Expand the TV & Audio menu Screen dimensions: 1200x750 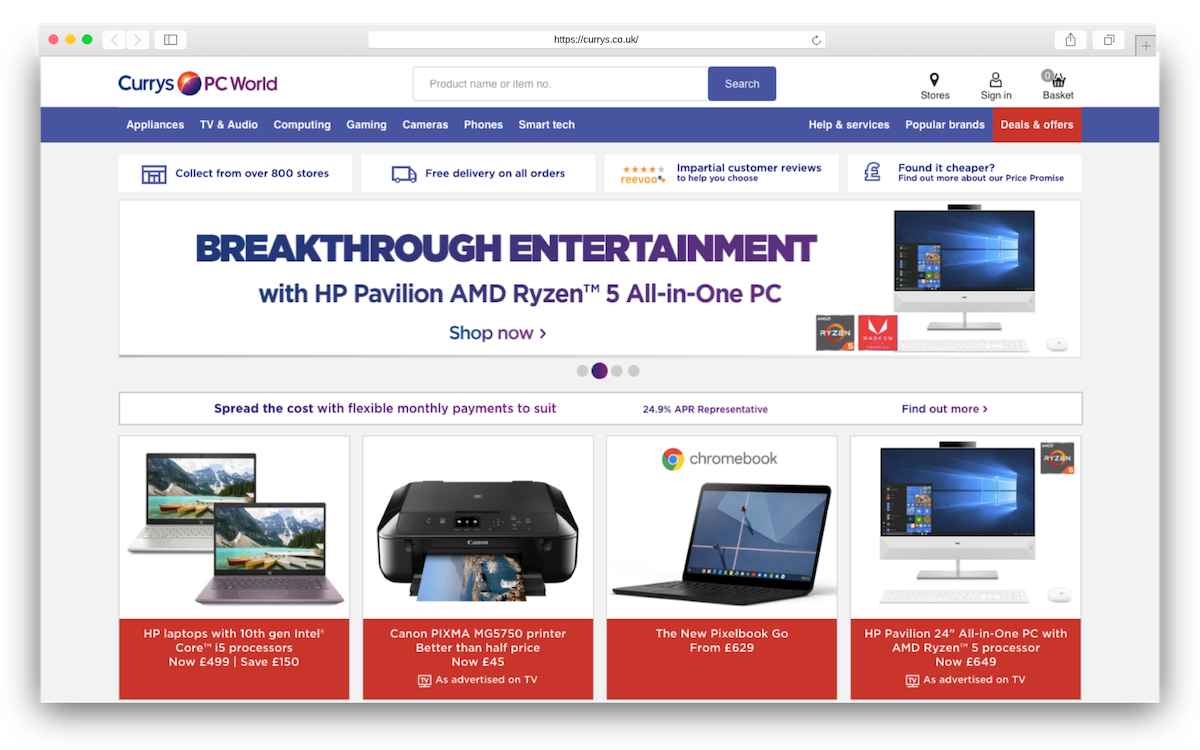tap(229, 125)
